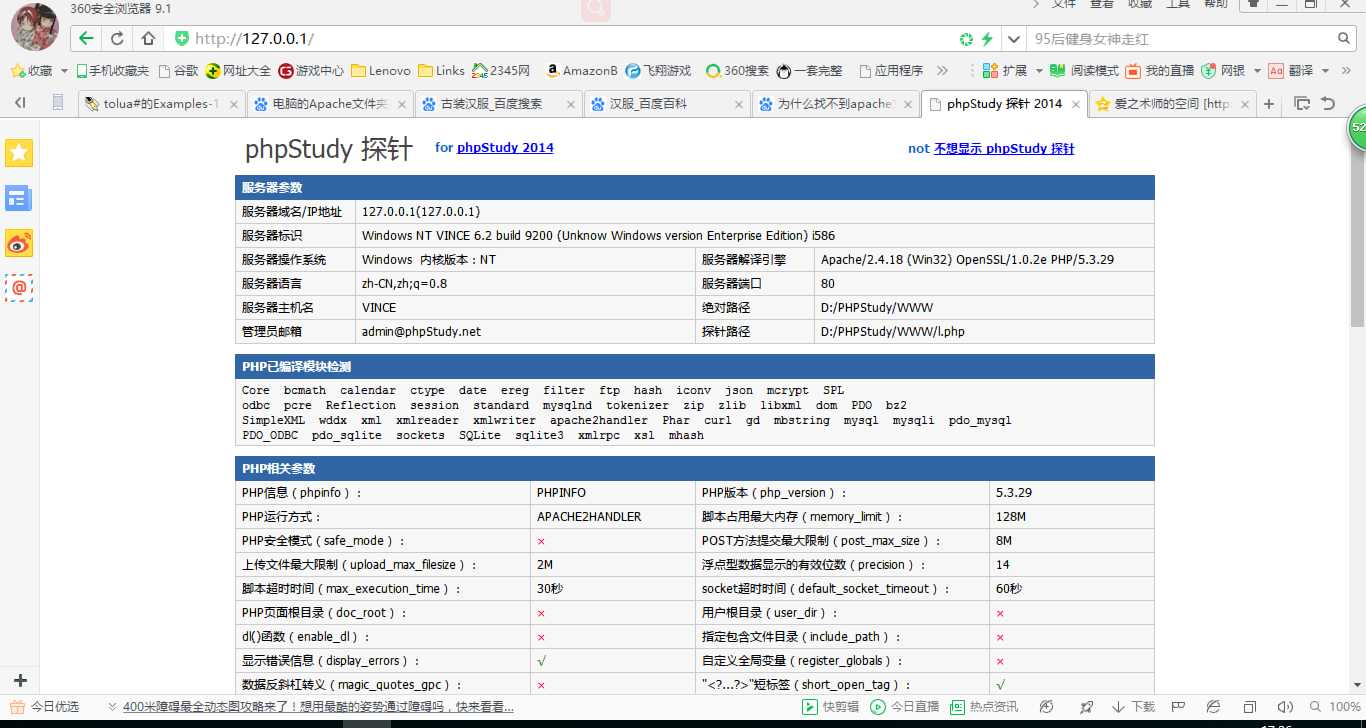Switch to the 爱之术师的空间 tab
Screen dimensions: 1366x728
coord(1171,103)
